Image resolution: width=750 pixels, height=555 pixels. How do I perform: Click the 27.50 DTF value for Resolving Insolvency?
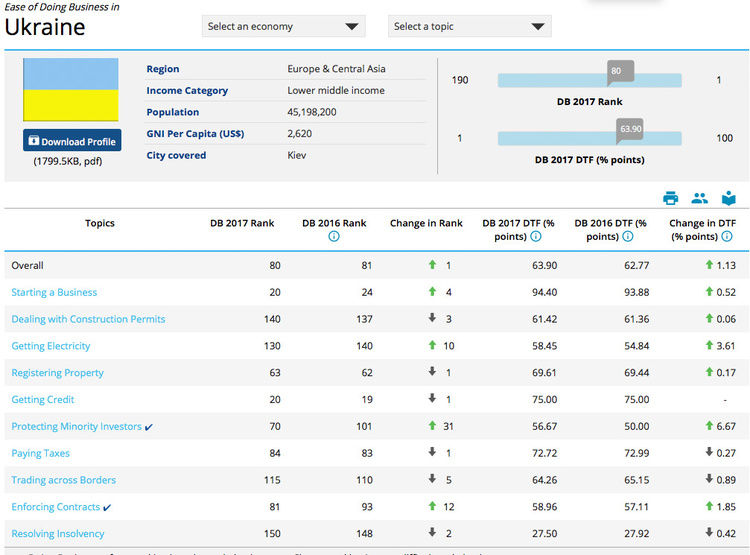(545, 533)
